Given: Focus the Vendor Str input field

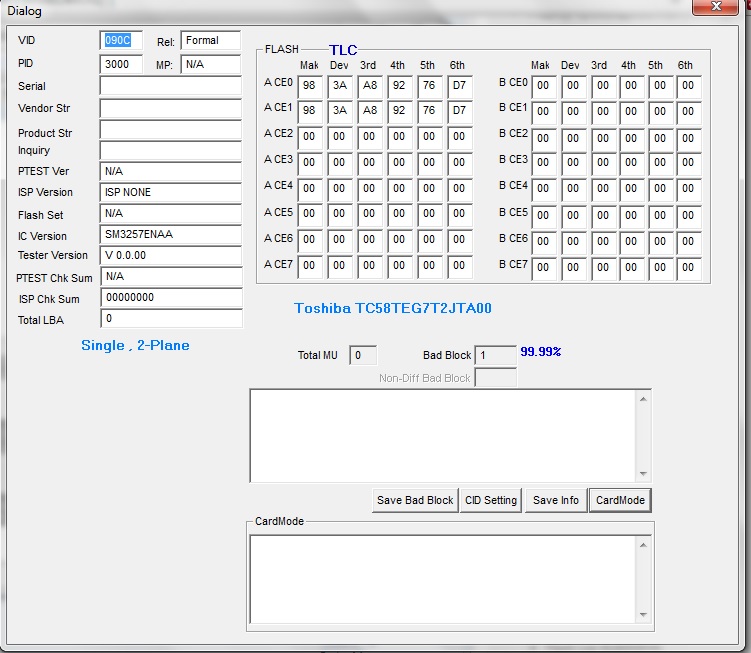Looking at the screenshot, I should coord(171,108).
